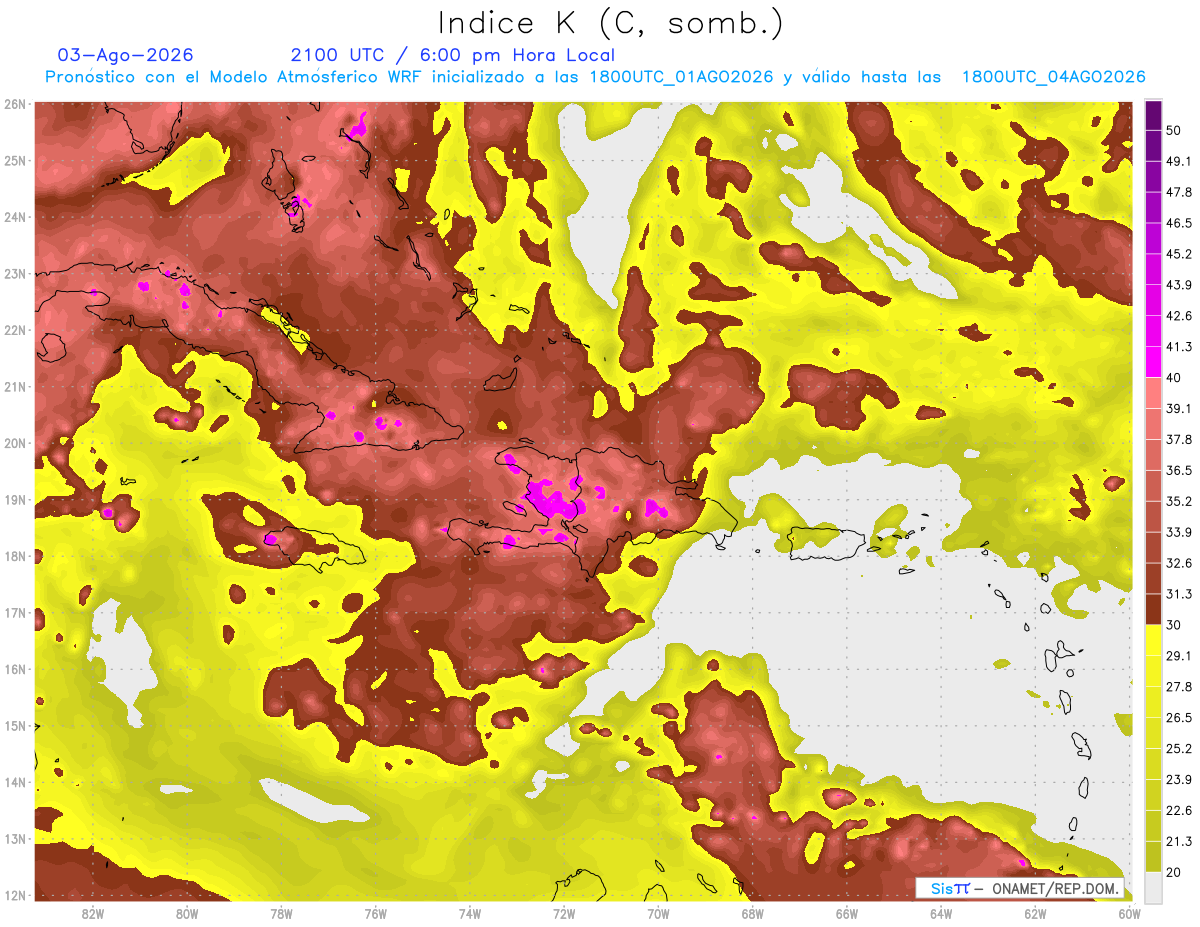The width and height of the screenshot is (1200, 927).
Task: Click the latitude axis label "19N"
Action: pyautogui.click(x=15, y=500)
